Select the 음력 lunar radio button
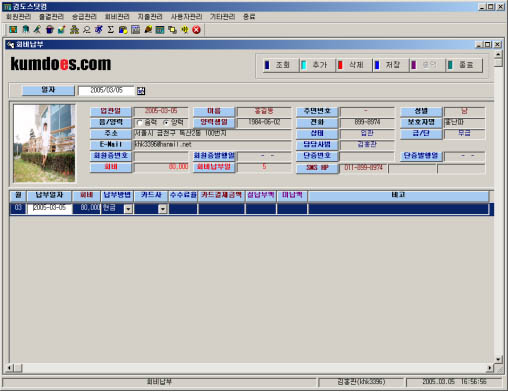 tap(140, 122)
